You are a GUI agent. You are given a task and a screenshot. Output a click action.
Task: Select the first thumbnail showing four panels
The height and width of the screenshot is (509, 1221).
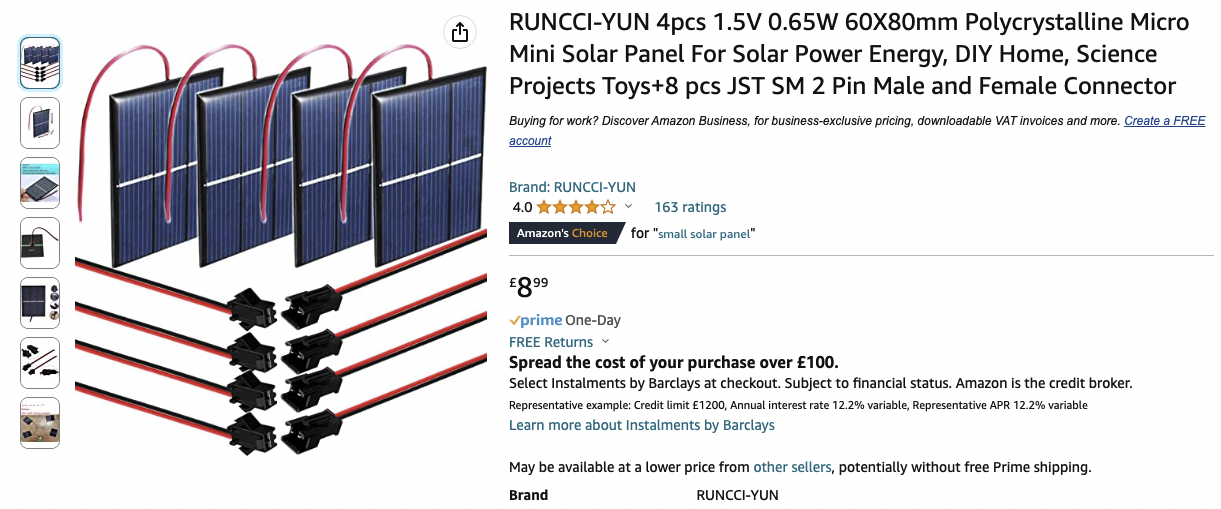click(40, 63)
